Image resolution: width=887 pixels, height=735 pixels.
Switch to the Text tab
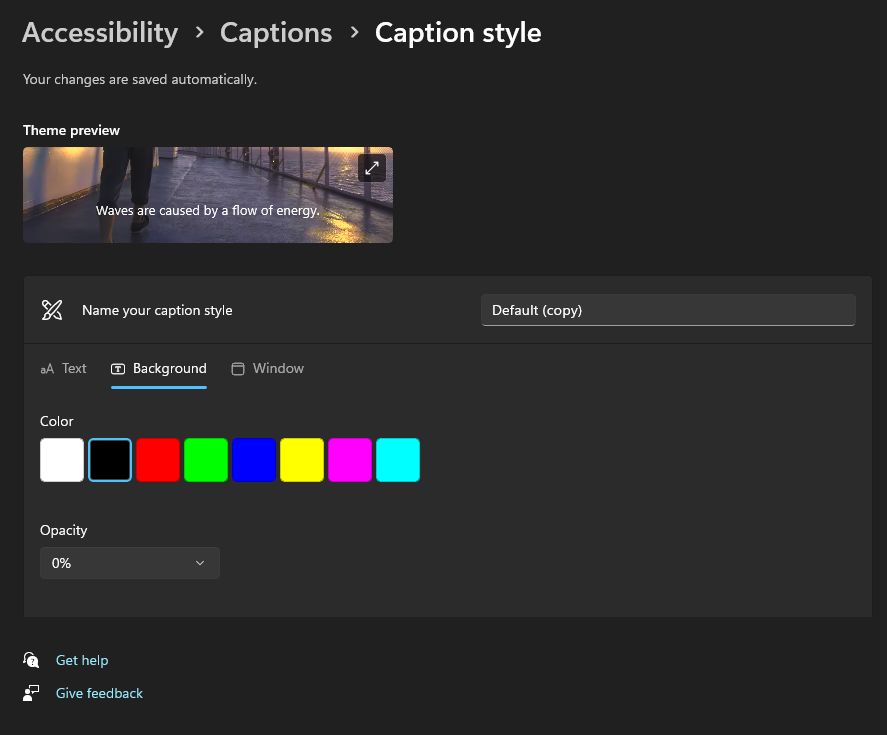tap(73, 368)
